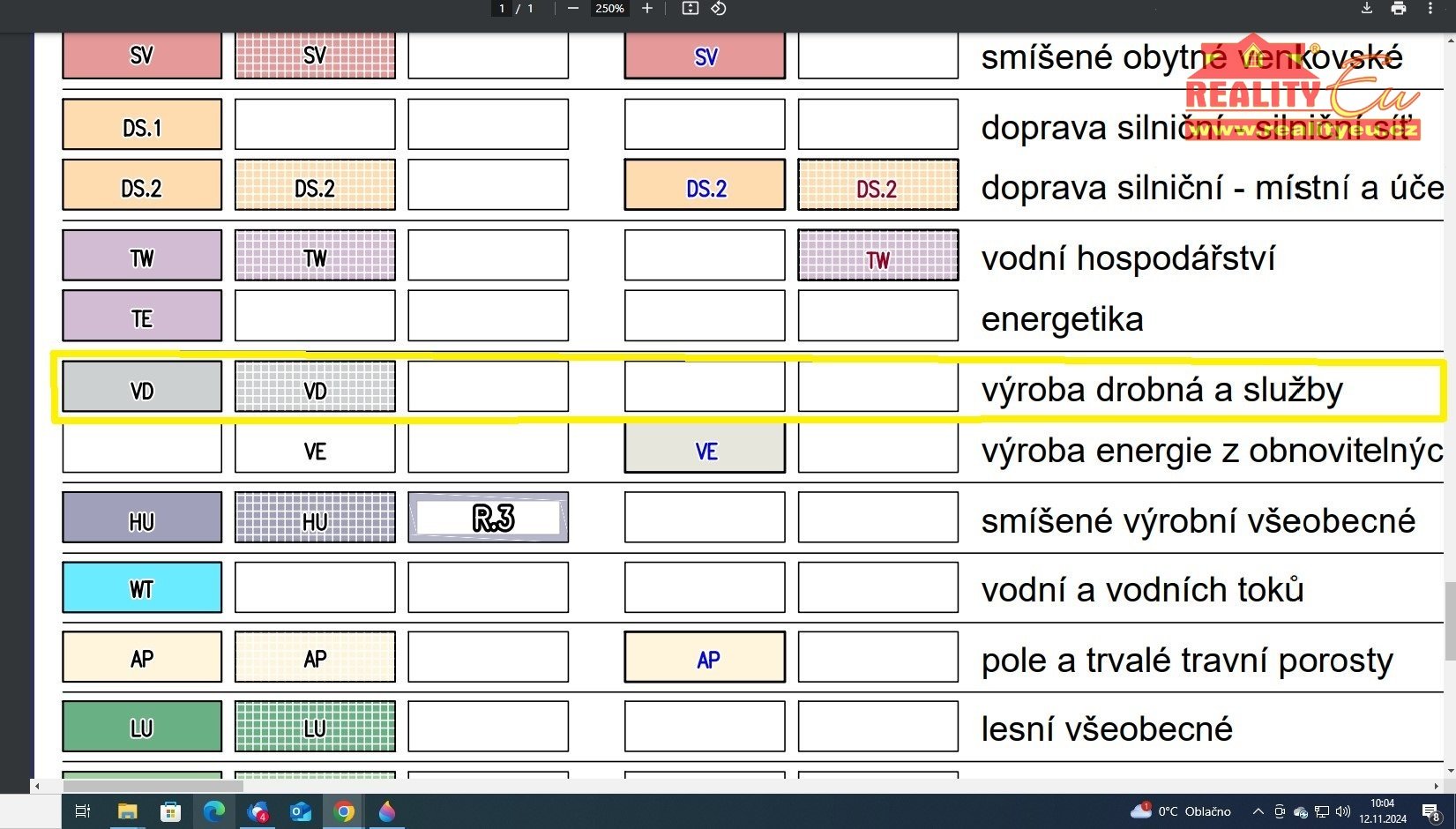Screen dimensions: 1456x829
Task: Print the PDF document
Action: coord(1399,9)
